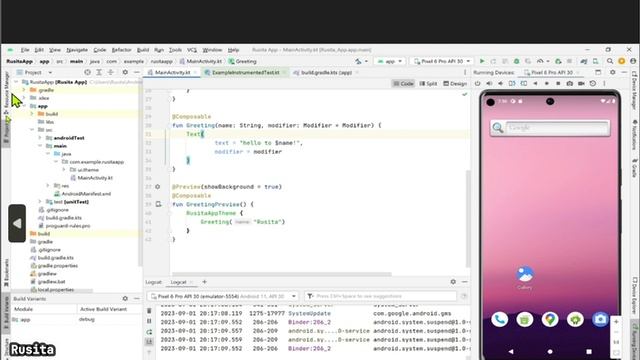
Task: Expand androidTest folder
Action: point(40,138)
